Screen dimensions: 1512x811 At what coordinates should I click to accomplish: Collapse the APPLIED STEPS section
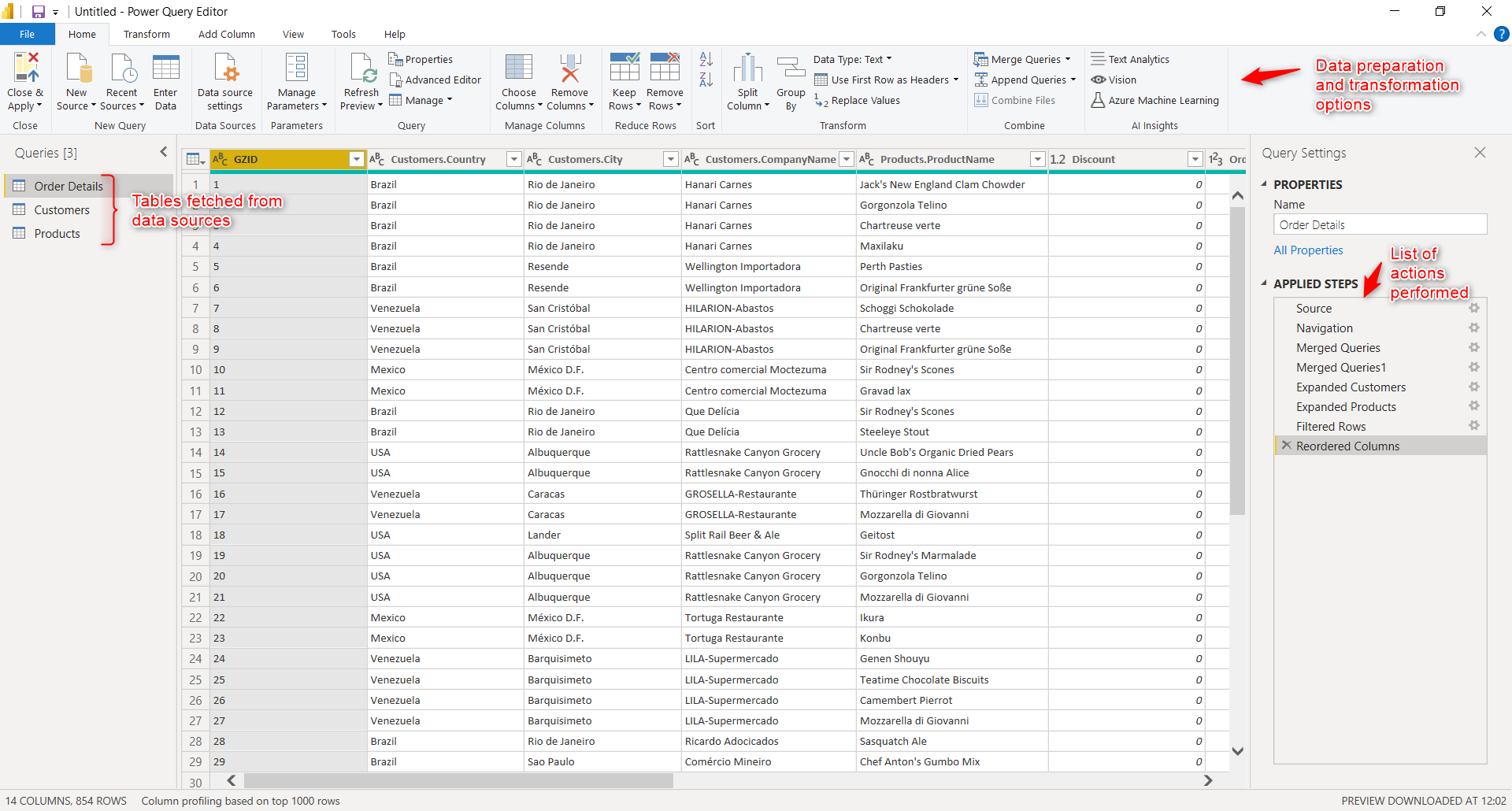tap(1265, 283)
